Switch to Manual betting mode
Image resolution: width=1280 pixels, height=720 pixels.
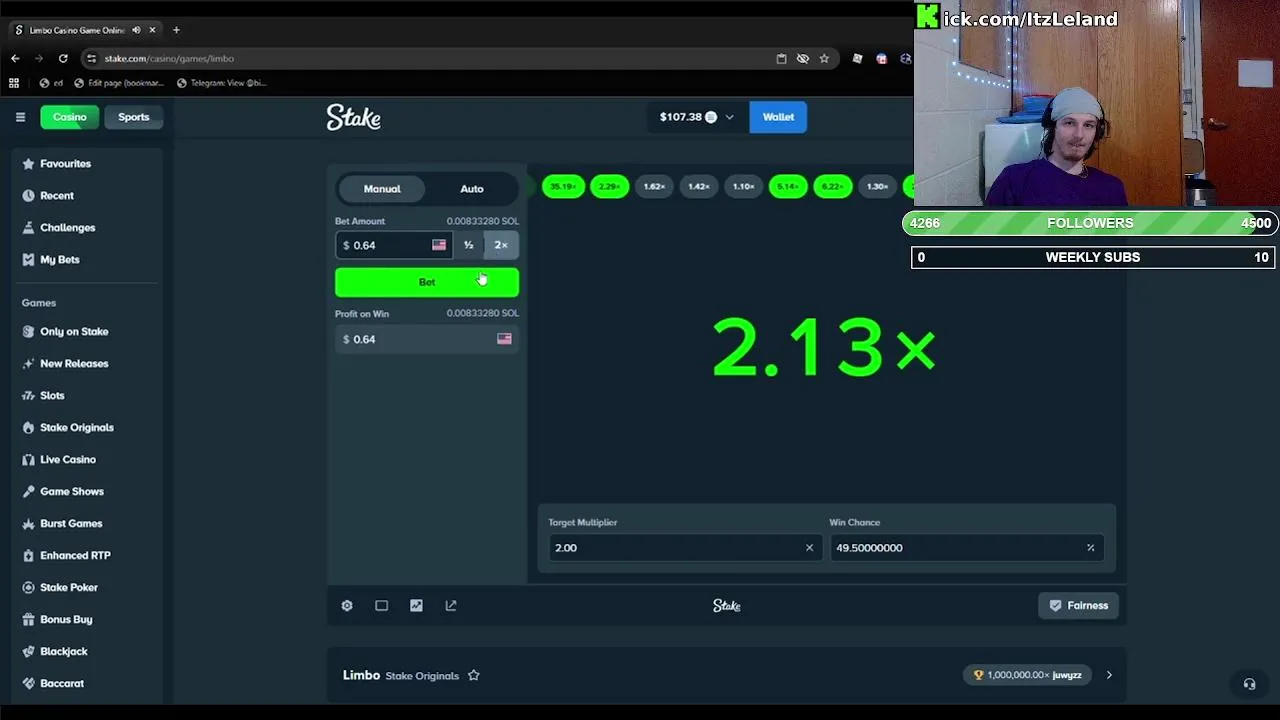coord(382,188)
